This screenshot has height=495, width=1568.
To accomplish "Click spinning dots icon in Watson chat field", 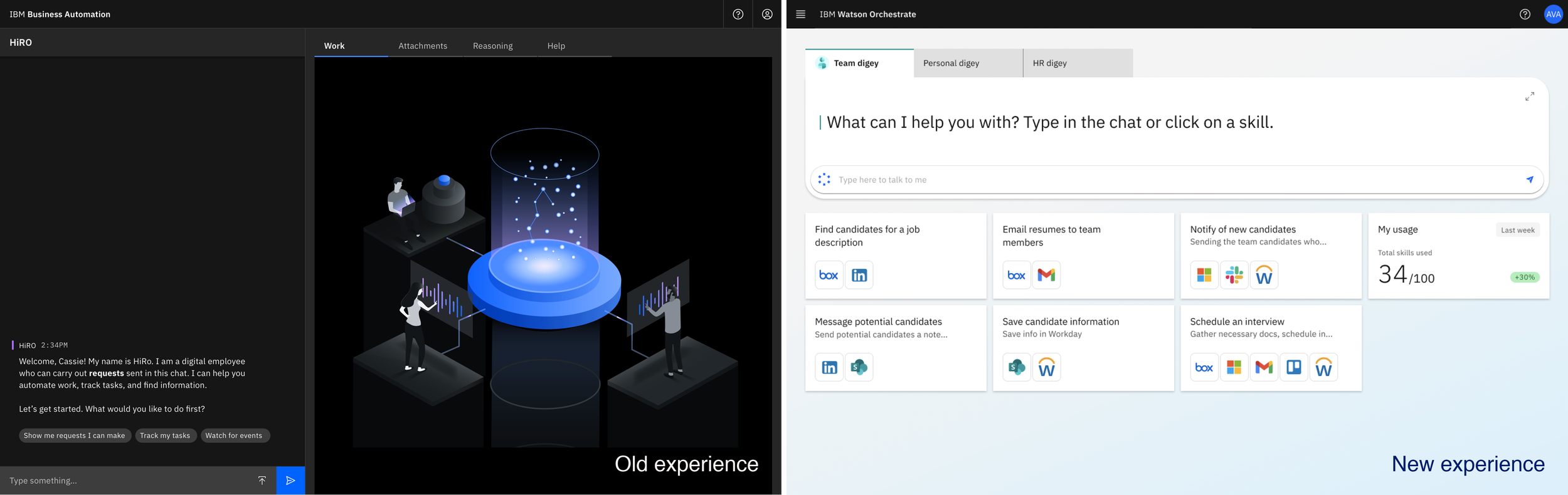I will tap(824, 179).
